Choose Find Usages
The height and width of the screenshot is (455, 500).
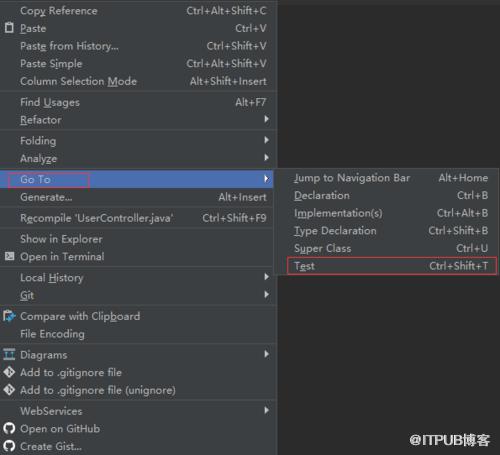138,102
